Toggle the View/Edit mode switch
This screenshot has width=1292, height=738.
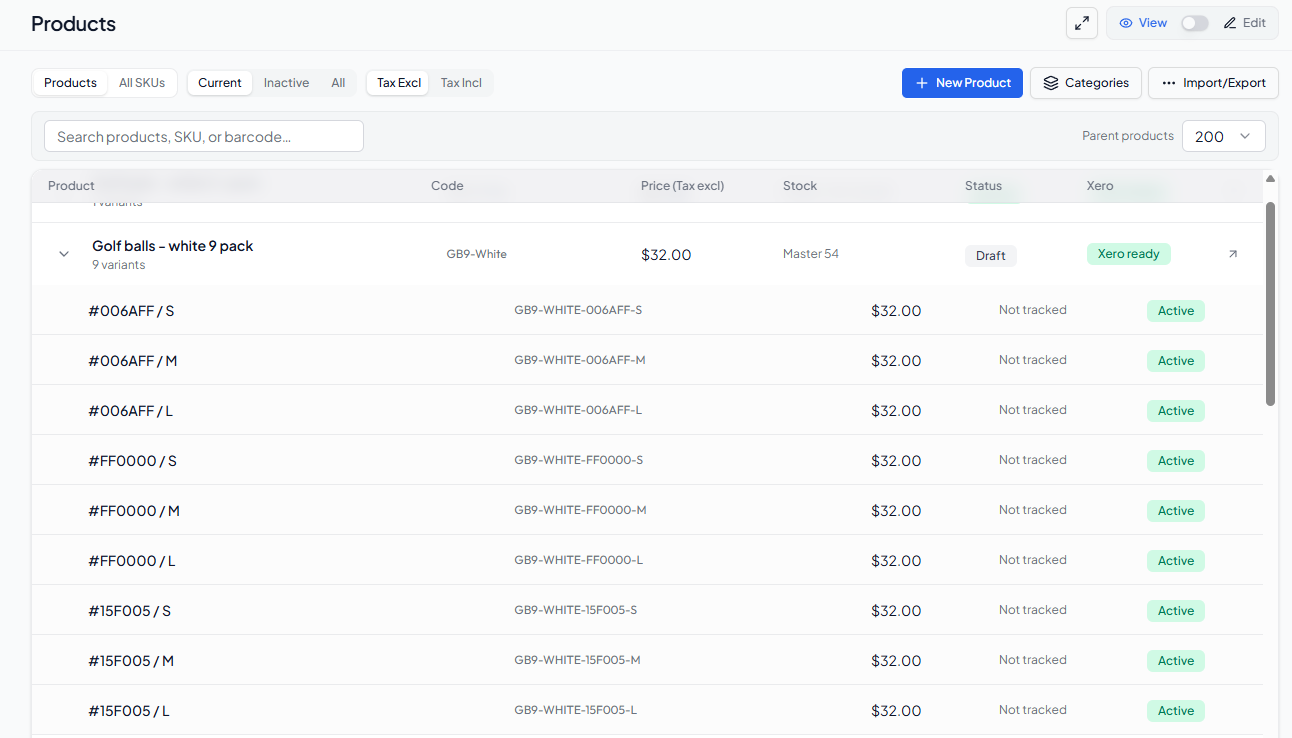click(x=1195, y=23)
